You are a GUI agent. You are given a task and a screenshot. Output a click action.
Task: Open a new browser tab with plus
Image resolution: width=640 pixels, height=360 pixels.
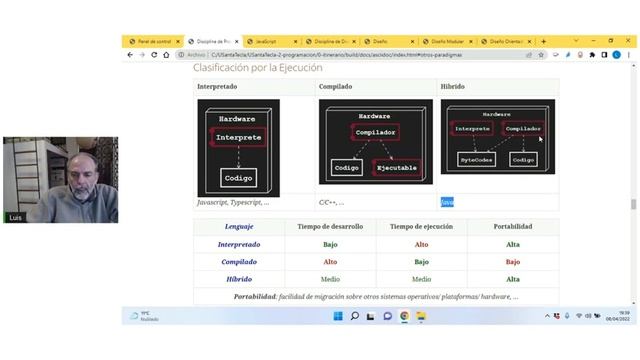click(543, 41)
